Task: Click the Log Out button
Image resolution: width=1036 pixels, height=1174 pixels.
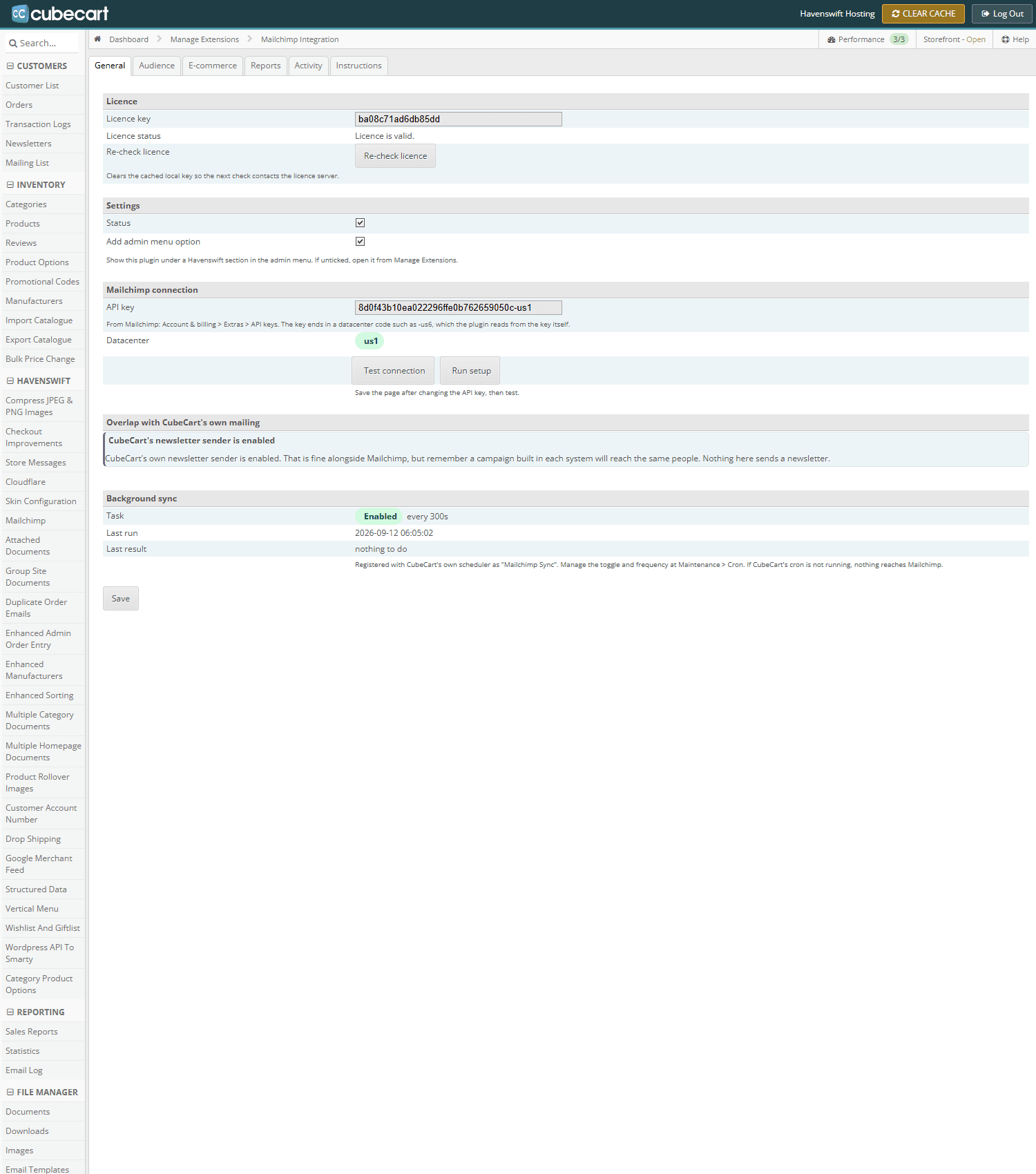Action: 1003,14
